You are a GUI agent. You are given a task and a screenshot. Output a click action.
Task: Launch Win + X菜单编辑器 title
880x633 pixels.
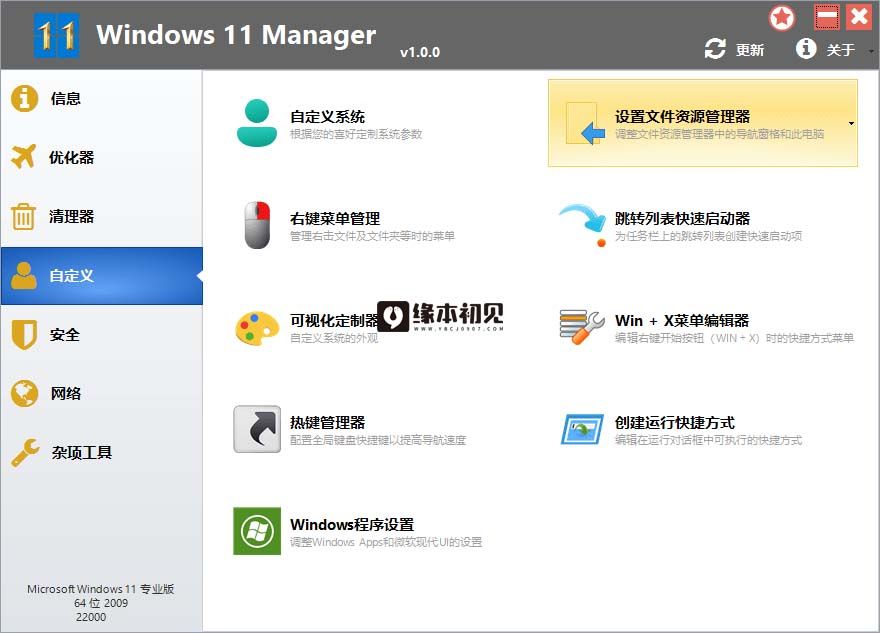click(x=682, y=320)
